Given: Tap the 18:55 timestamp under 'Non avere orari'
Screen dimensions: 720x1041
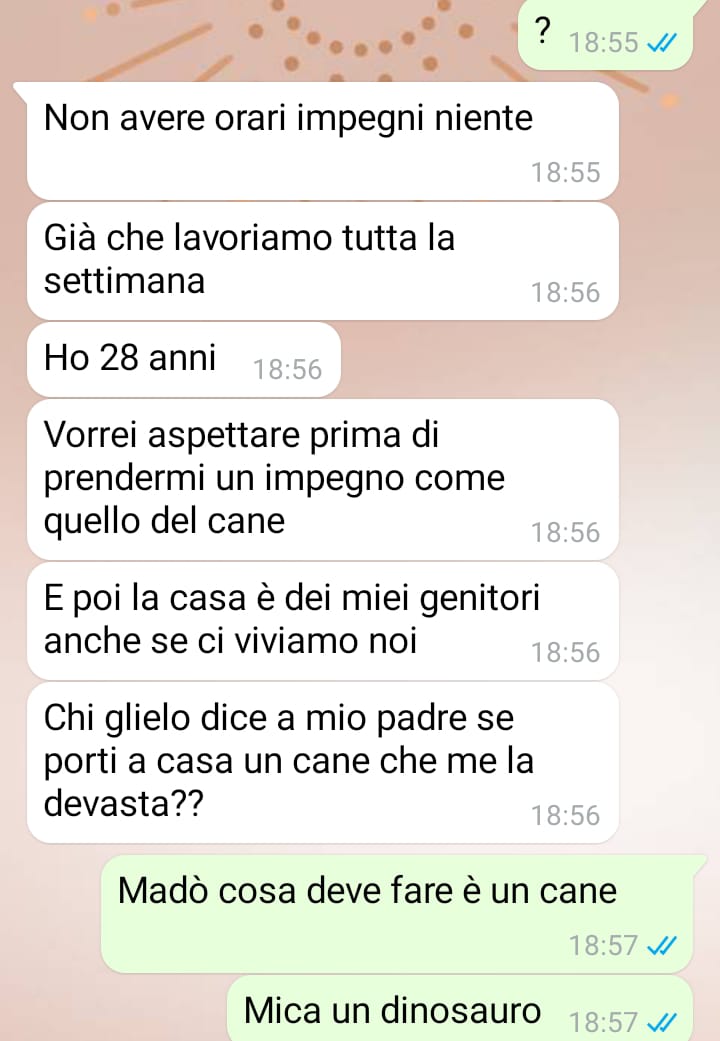Looking at the screenshot, I should pyautogui.click(x=565, y=173).
